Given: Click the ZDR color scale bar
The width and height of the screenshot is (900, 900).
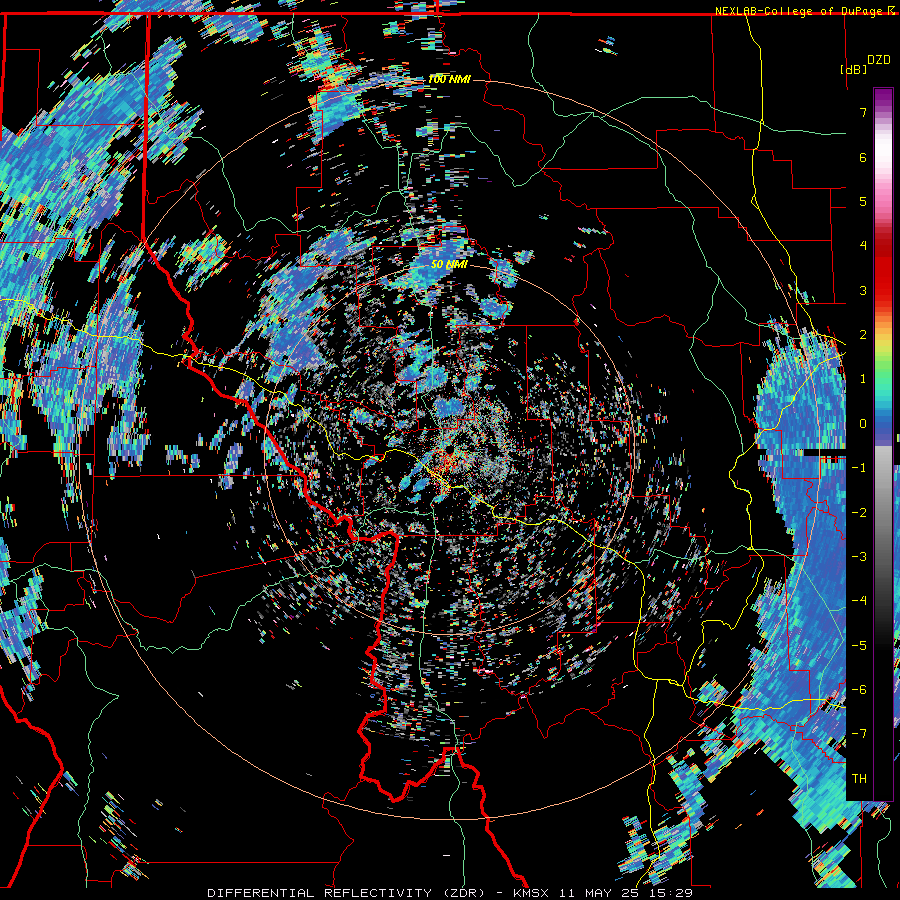Looking at the screenshot, I should click(883, 444).
